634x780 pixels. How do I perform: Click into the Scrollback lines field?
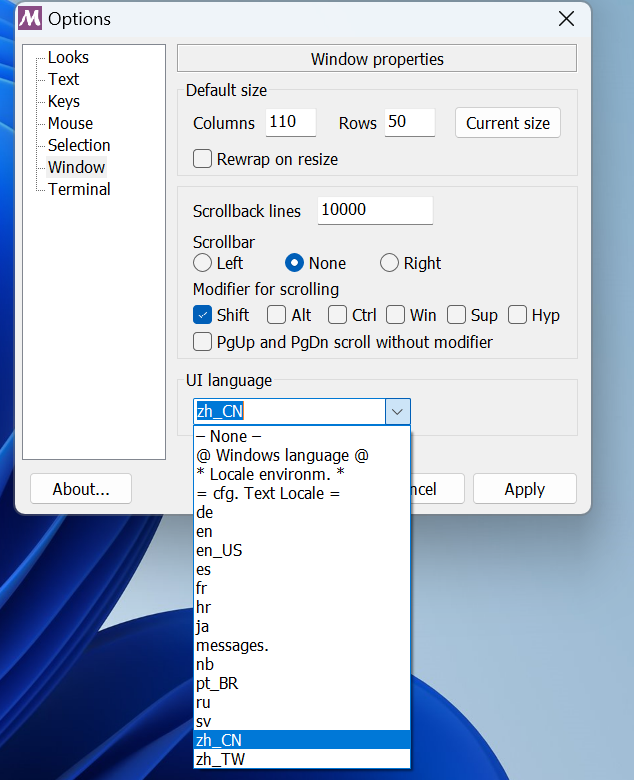click(375, 210)
